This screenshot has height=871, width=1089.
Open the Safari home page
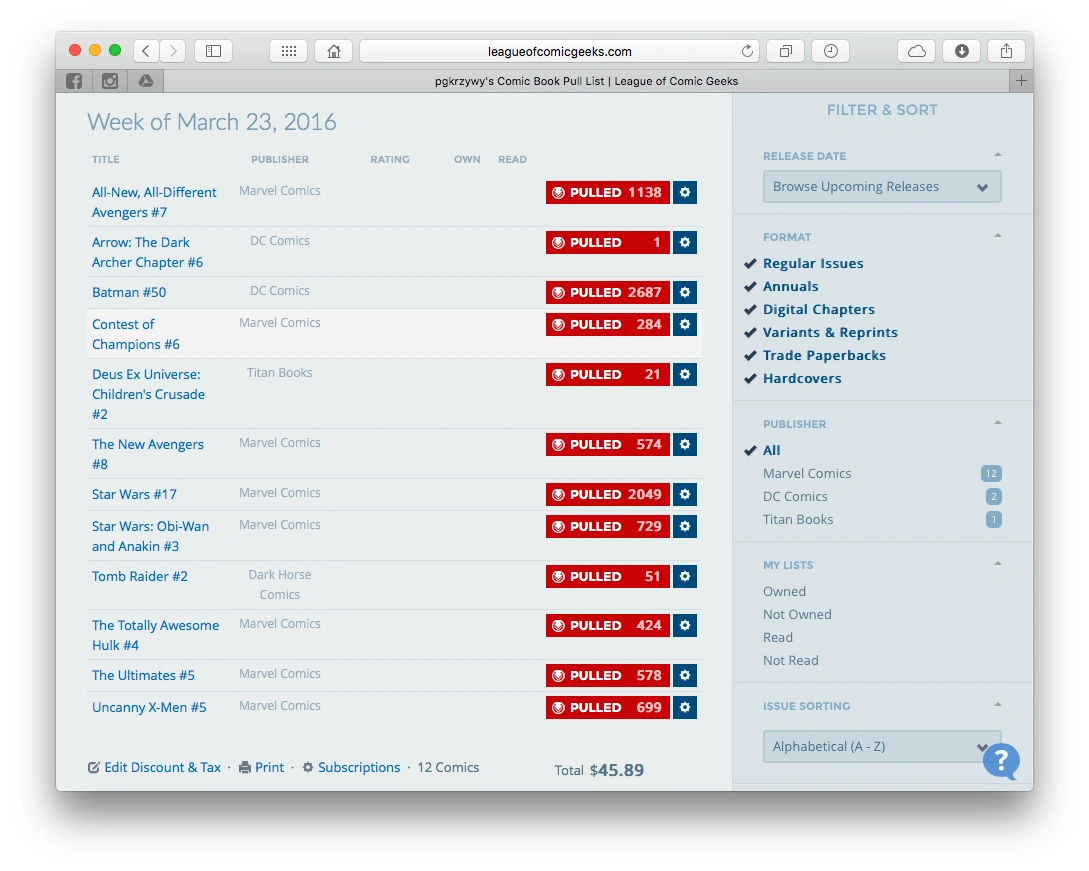pos(334,51)
